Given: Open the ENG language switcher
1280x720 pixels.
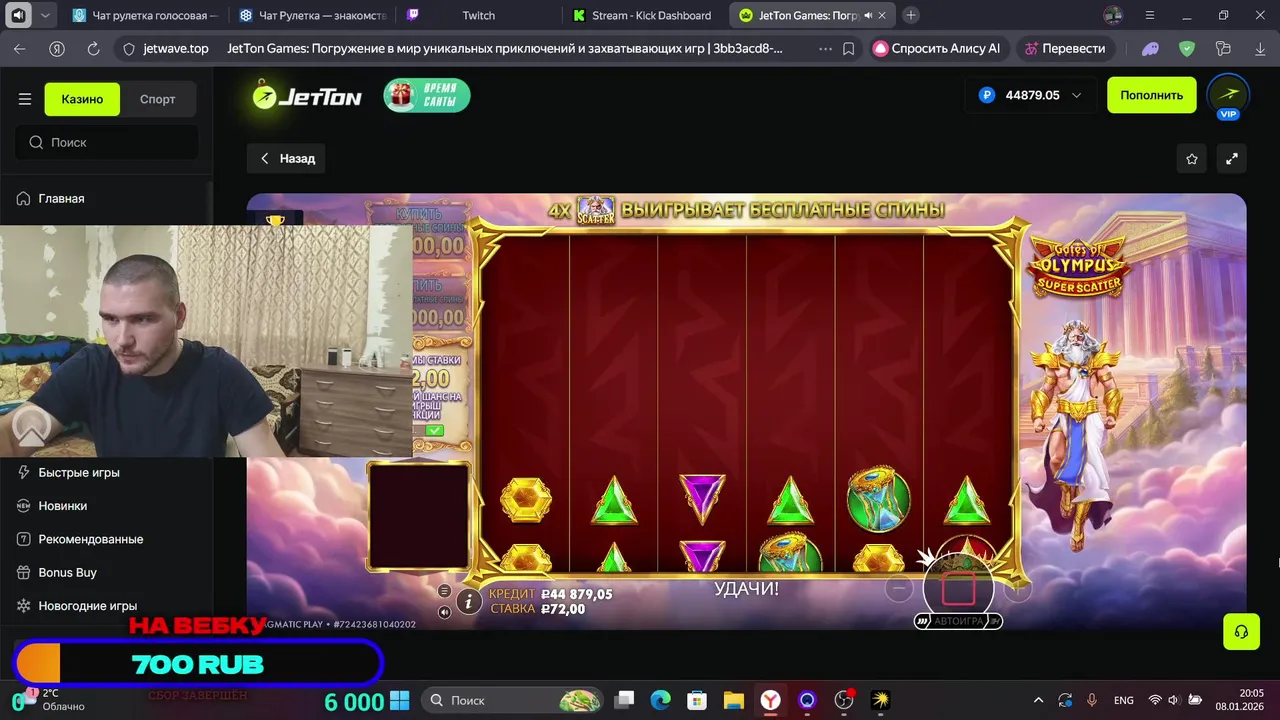Looking at the screenshot, I should (1123, 700).
